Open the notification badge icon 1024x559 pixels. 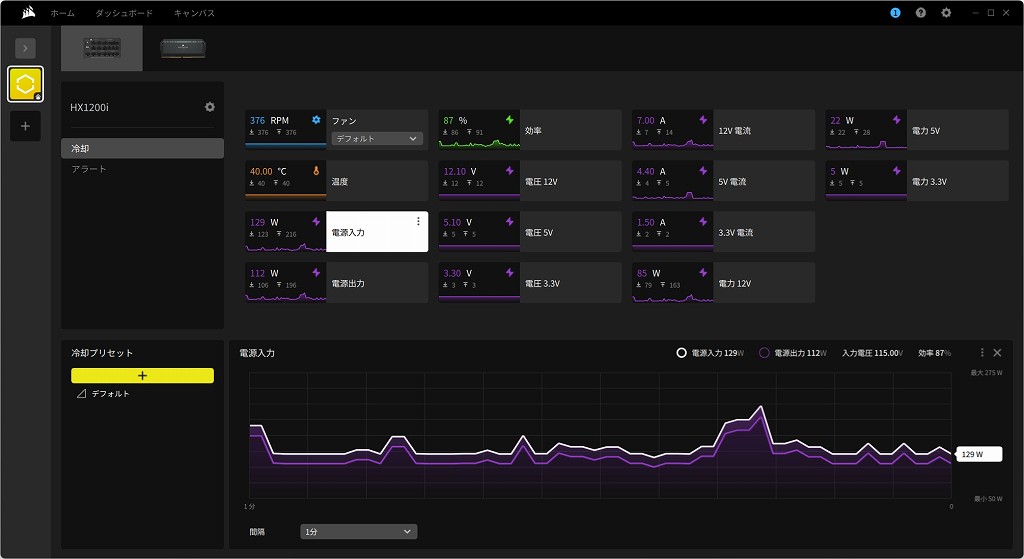[895, 12]
